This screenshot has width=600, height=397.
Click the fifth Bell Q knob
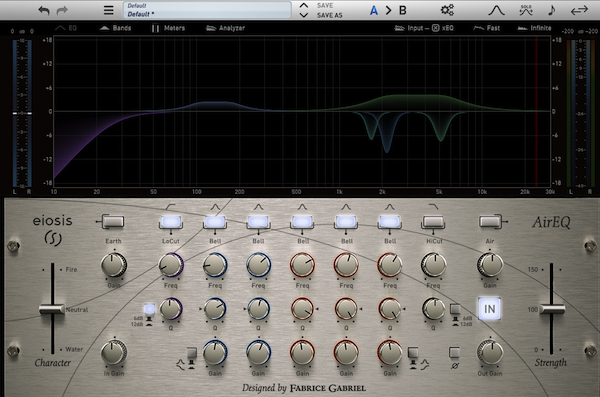coord(390,309)
